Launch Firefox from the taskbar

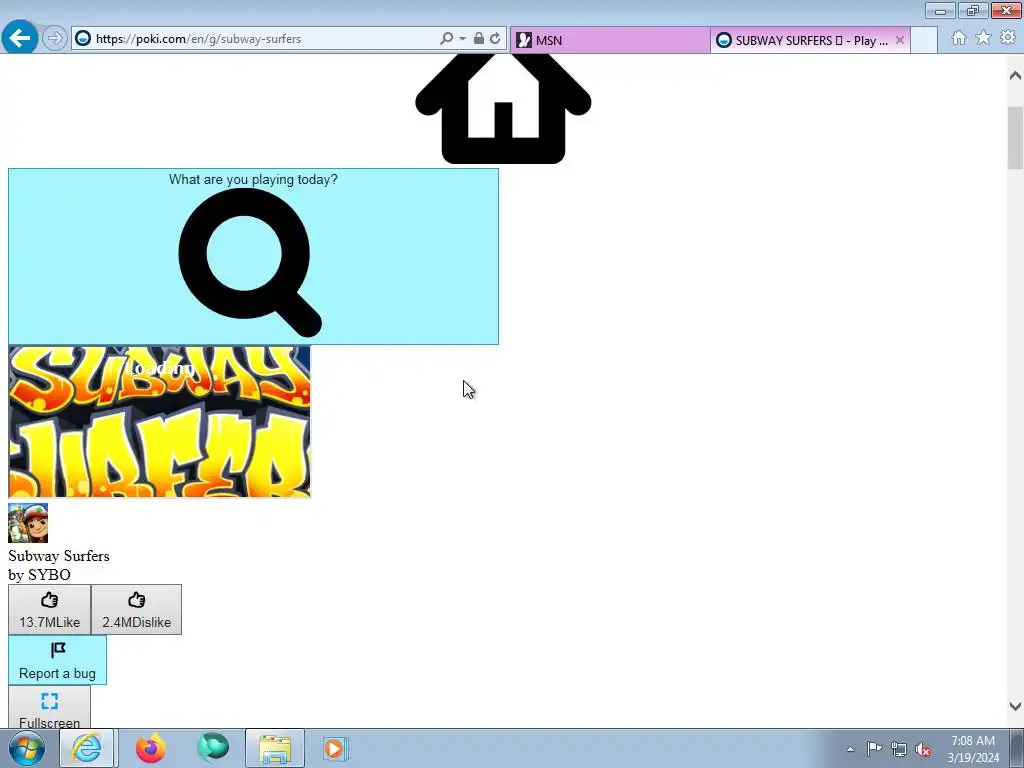pyautogui.click(x=151, y=748)
